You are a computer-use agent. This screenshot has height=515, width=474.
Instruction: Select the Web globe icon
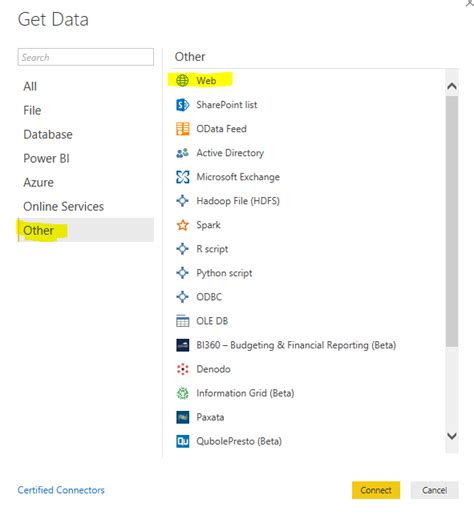click(182, 80)
